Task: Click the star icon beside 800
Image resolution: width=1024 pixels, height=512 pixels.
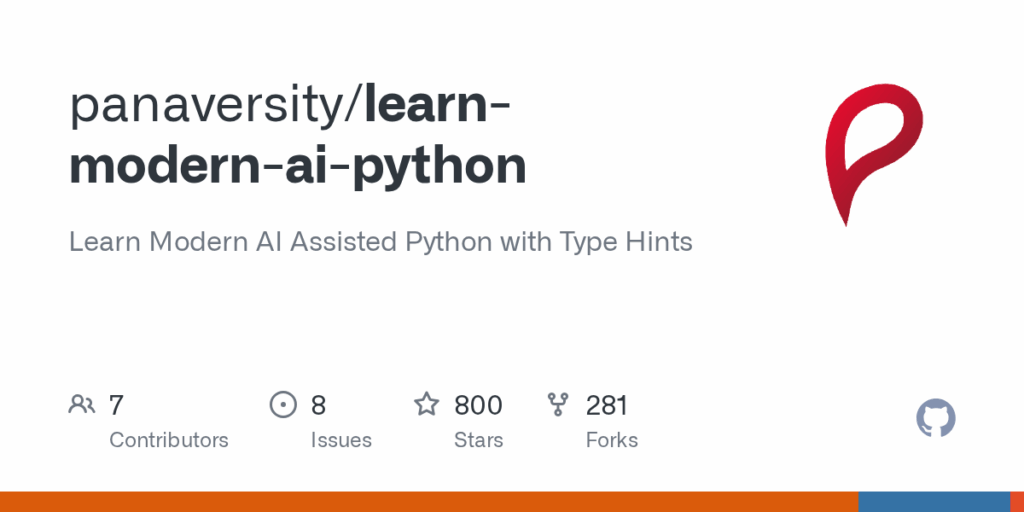Action: pos(426,404)
